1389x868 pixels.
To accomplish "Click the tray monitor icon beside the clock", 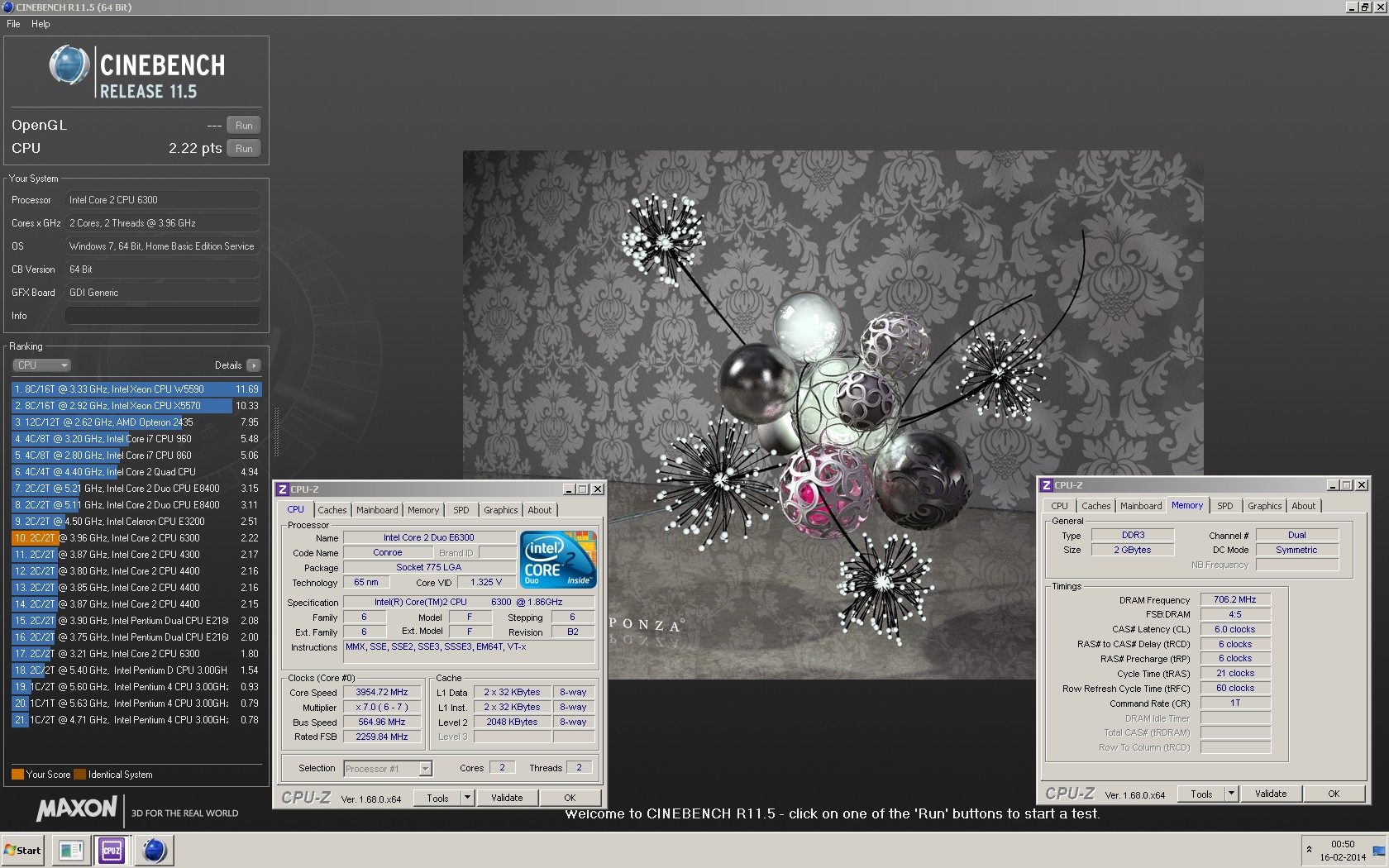I will 1379,851.
